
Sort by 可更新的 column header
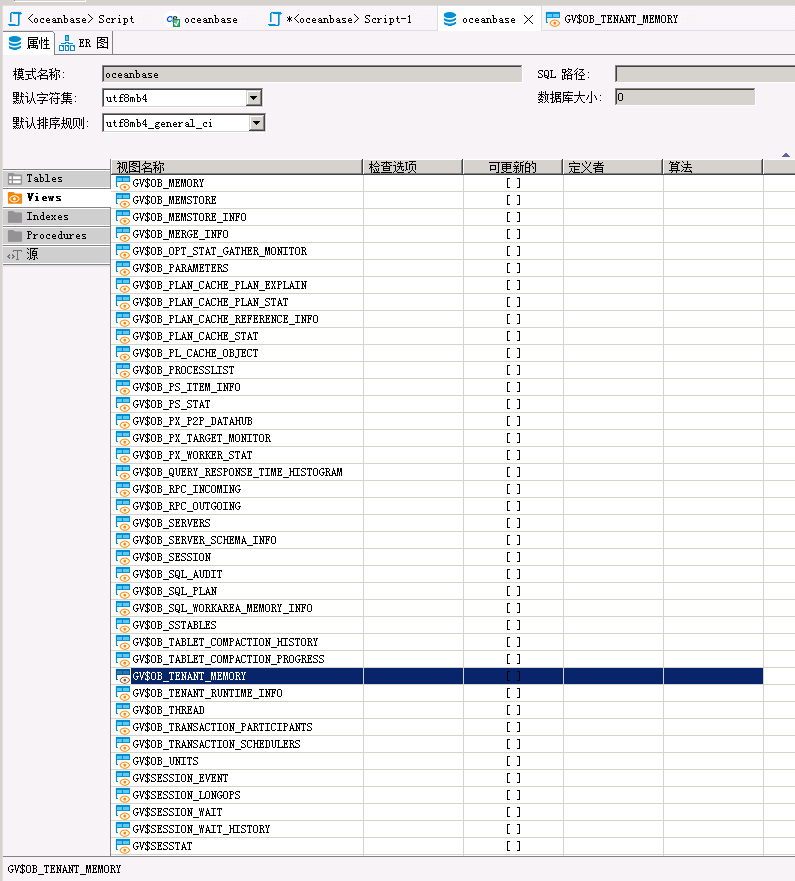coord(513,167)
